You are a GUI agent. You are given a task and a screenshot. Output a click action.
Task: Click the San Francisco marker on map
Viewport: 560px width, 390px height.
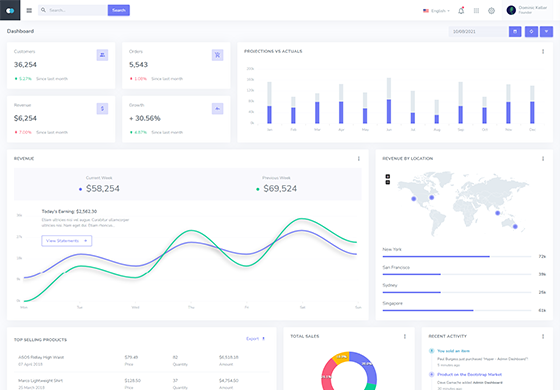(x=414, y=199)
